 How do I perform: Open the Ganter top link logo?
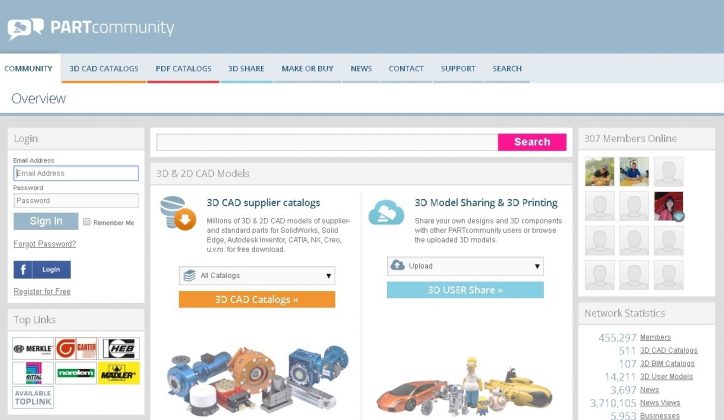(76, 348)
